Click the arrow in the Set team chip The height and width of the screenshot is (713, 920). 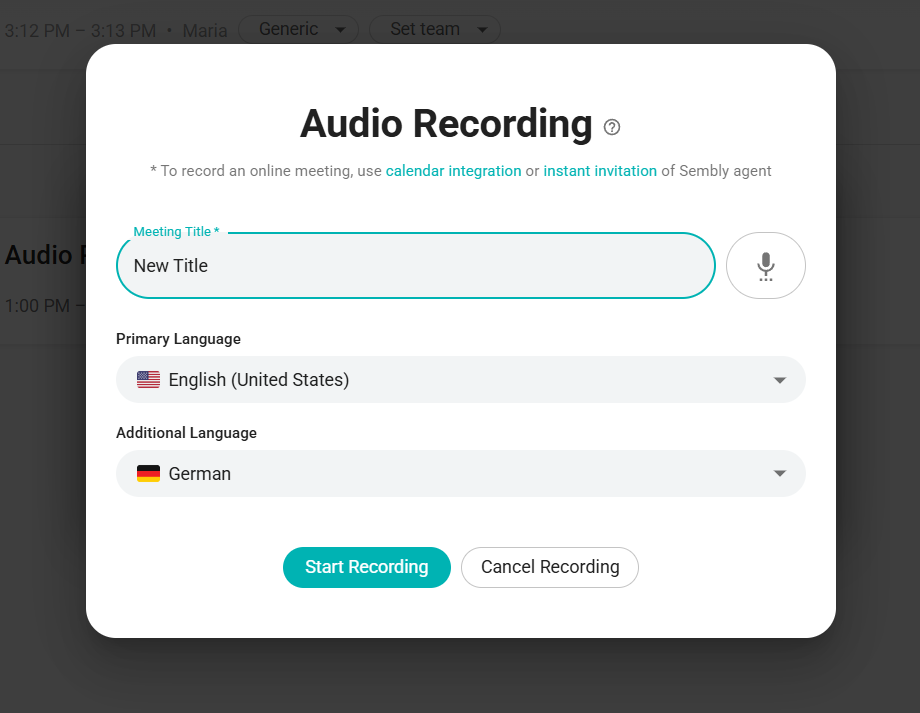[x=482, y=30]
